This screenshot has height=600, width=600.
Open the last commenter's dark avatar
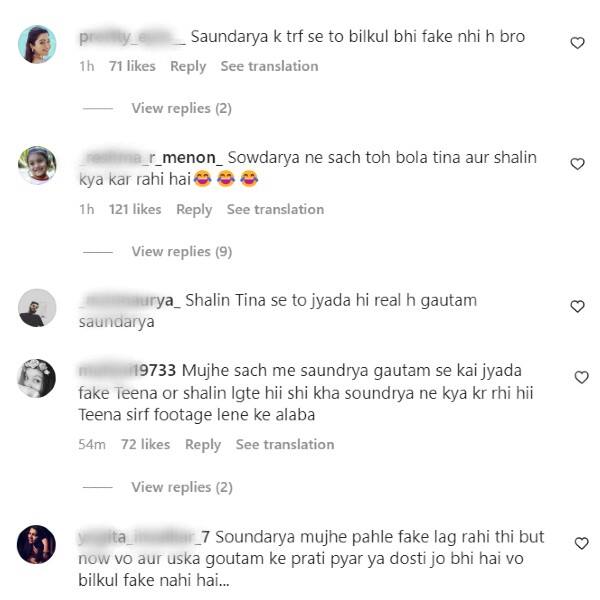pos(36,545)
